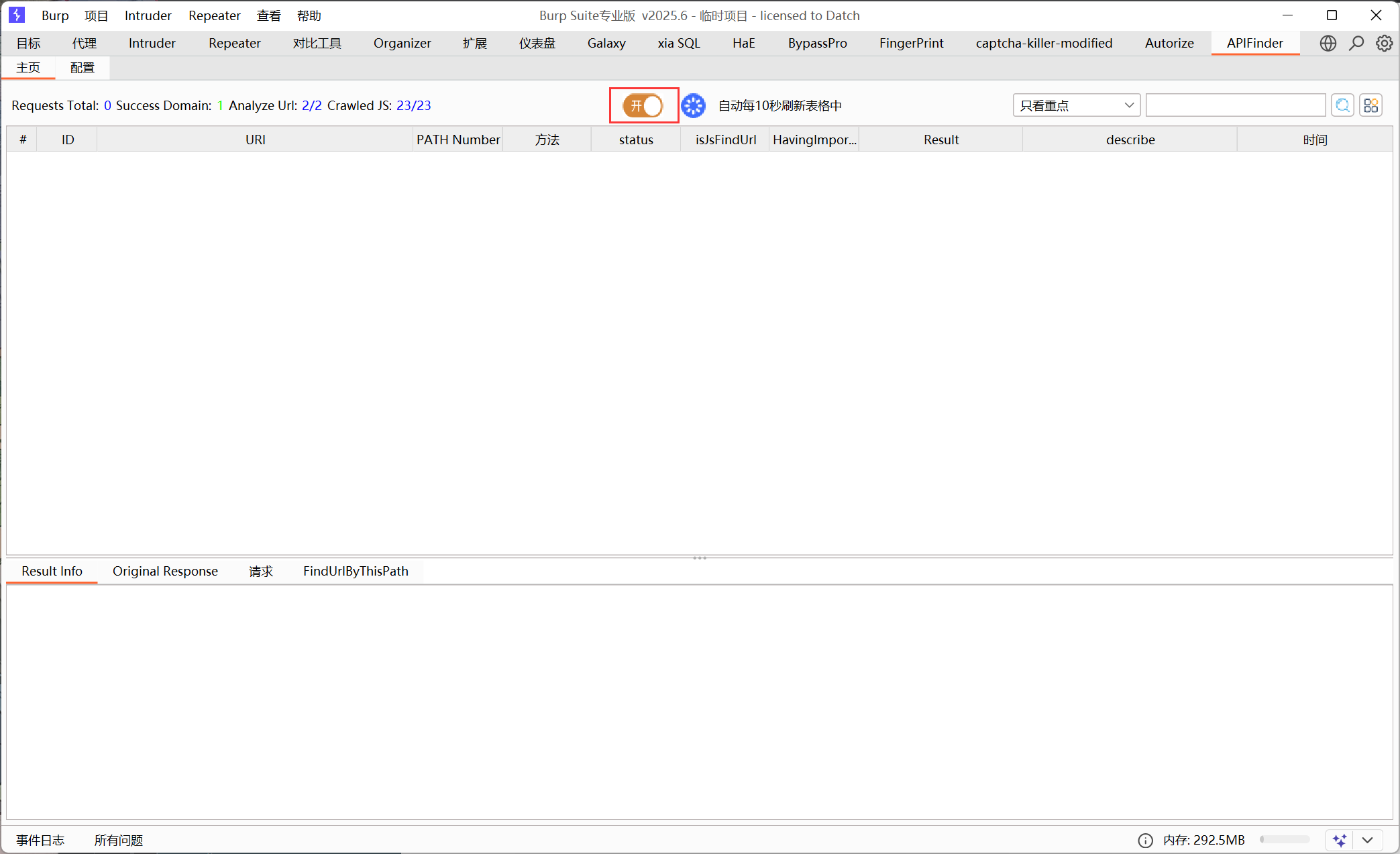Click the 事件日志 button
1400x854 pixels.
point(40,840)
